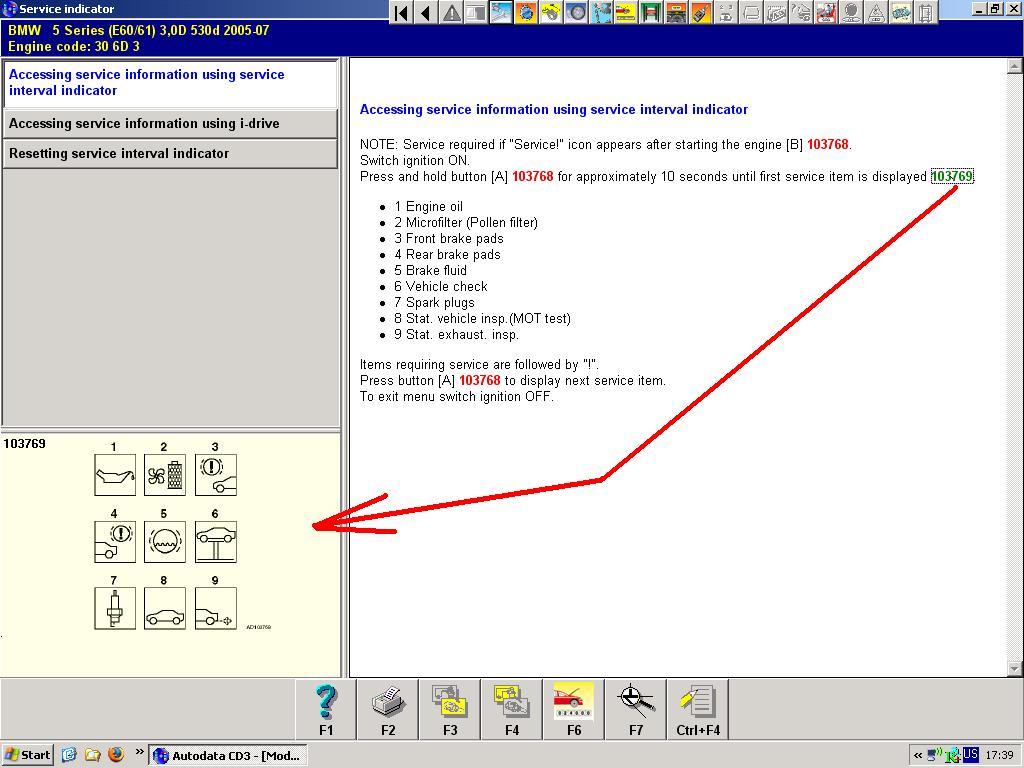Launch Internet Explorer from quick launch

coord(69,755)
